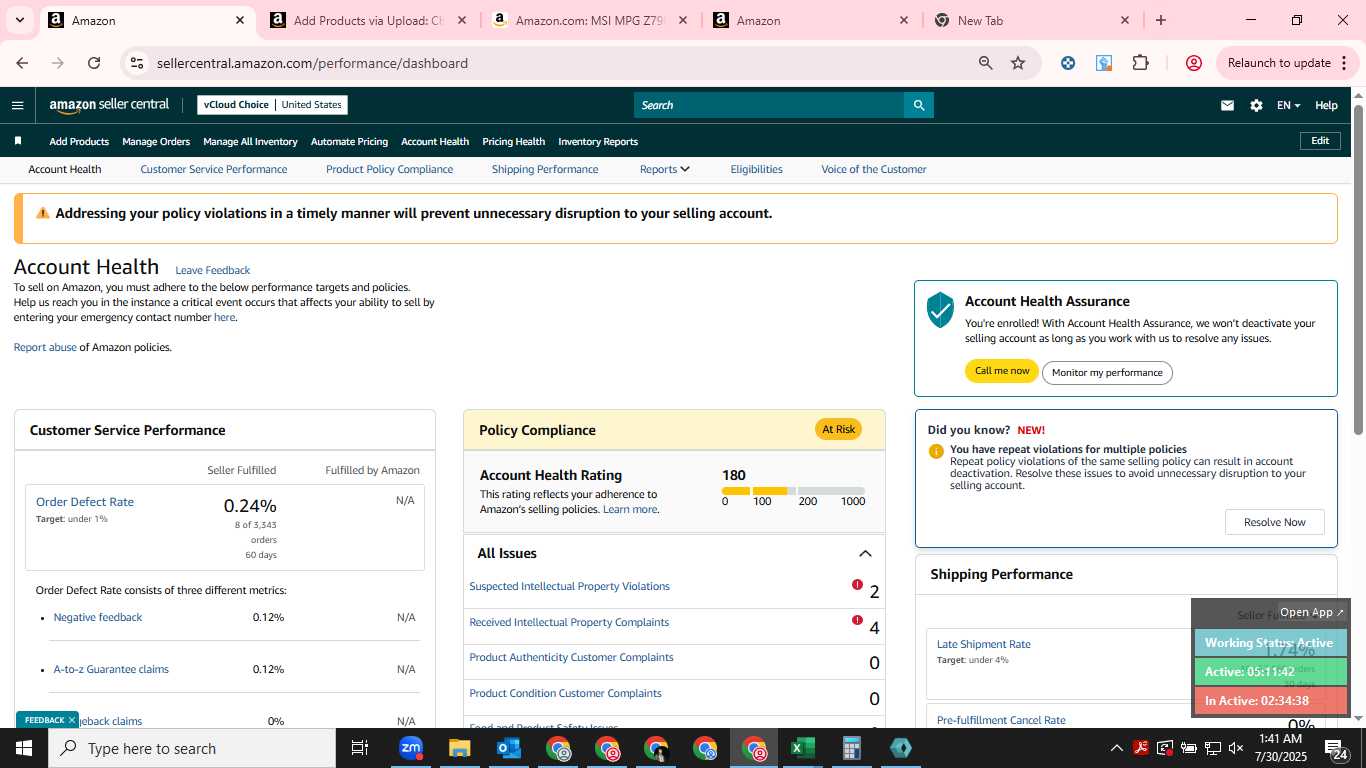Collapse the All Issues section
The image size is (1366, 768).
[865, 554]
